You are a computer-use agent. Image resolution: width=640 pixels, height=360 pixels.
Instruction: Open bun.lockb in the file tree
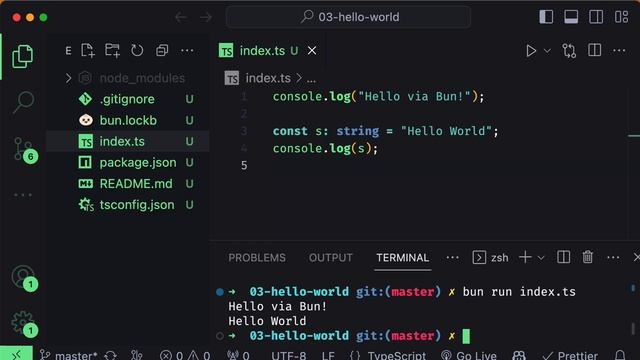[x=127, y=120]
